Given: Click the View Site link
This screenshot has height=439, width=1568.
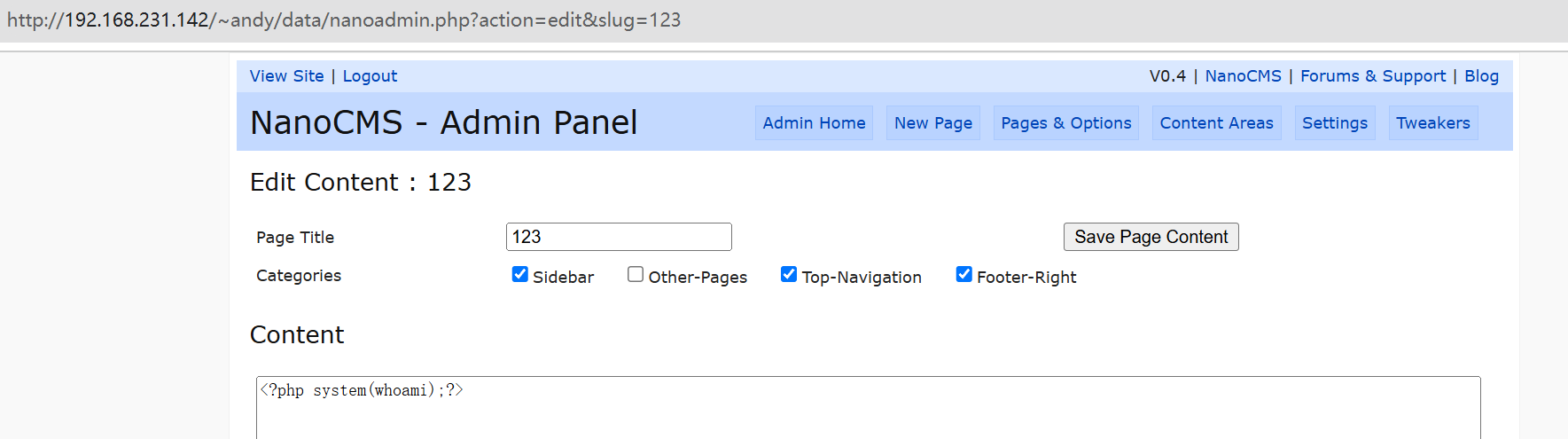Looking at the screenshot, I should coord(286,76).
